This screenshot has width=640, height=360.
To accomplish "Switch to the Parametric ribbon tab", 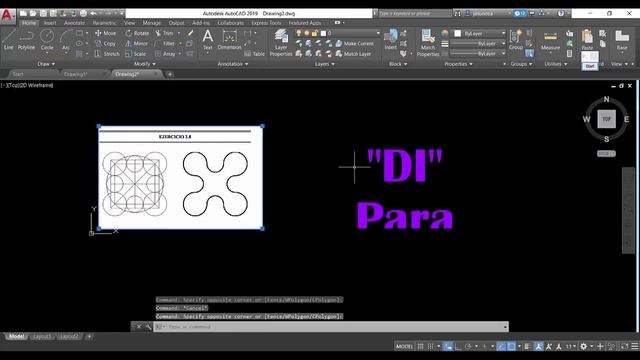I will click(104, 23).
